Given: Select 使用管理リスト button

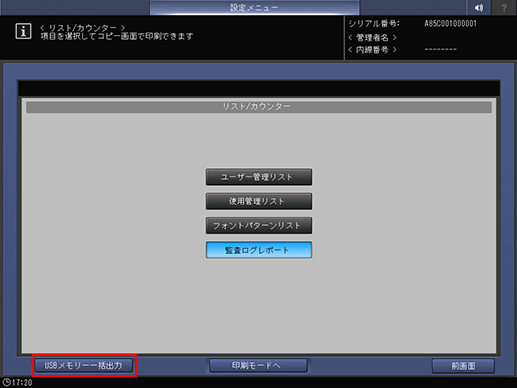Looking at the screenshot, I should pos(259,201).
